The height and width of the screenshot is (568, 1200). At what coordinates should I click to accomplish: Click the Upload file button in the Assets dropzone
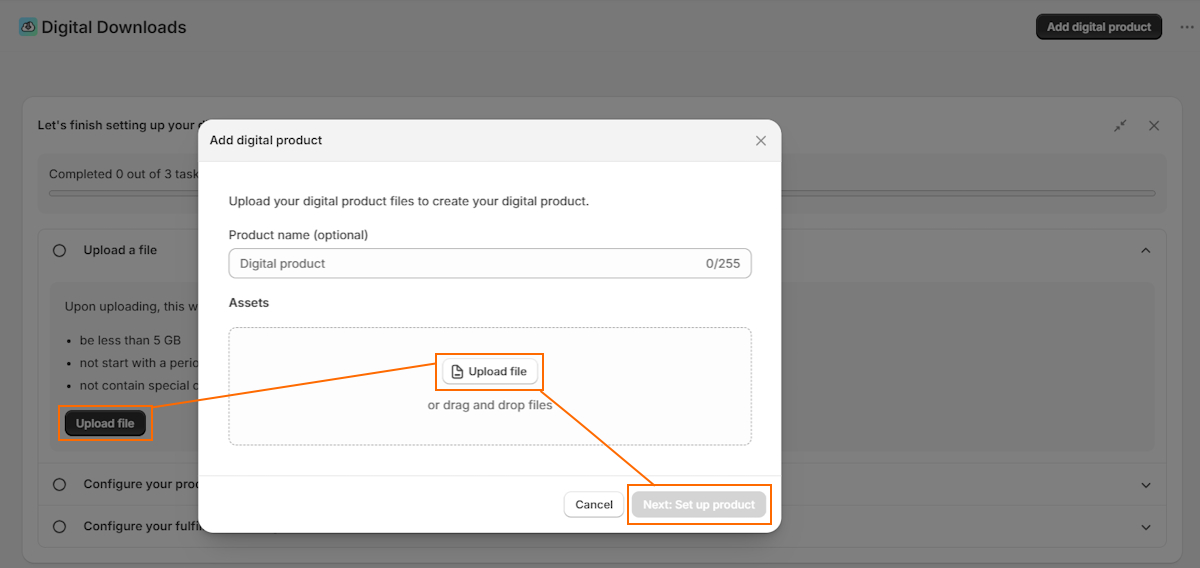(490, 371)
